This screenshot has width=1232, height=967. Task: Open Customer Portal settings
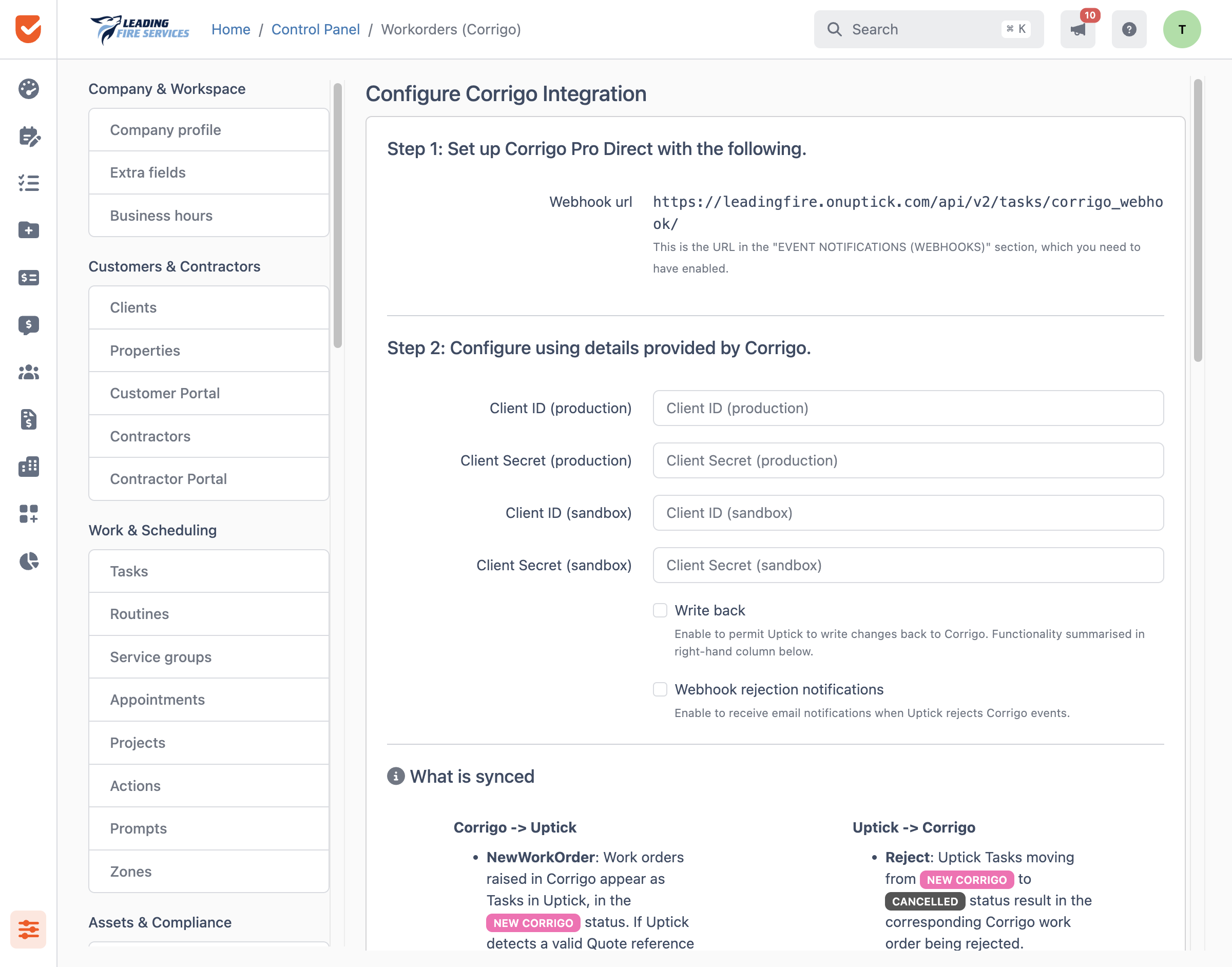click(x=209, y=394)
